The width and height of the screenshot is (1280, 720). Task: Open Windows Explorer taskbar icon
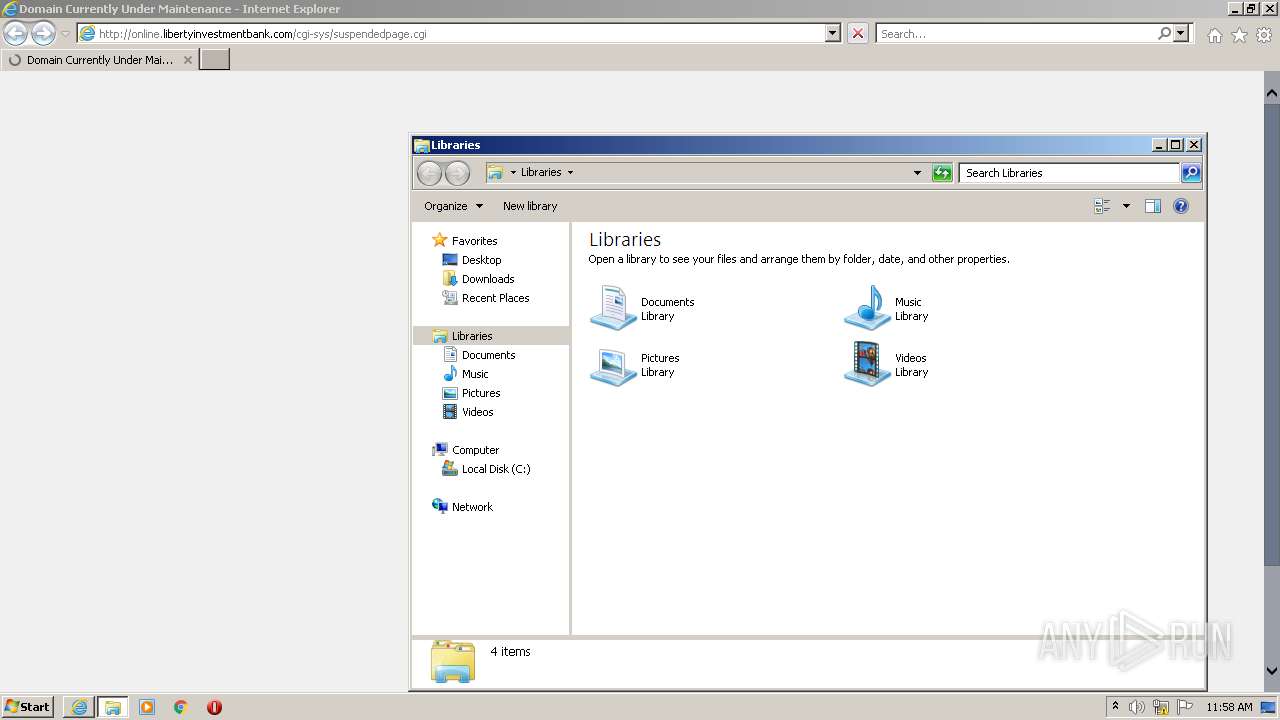tap(113, 707)
